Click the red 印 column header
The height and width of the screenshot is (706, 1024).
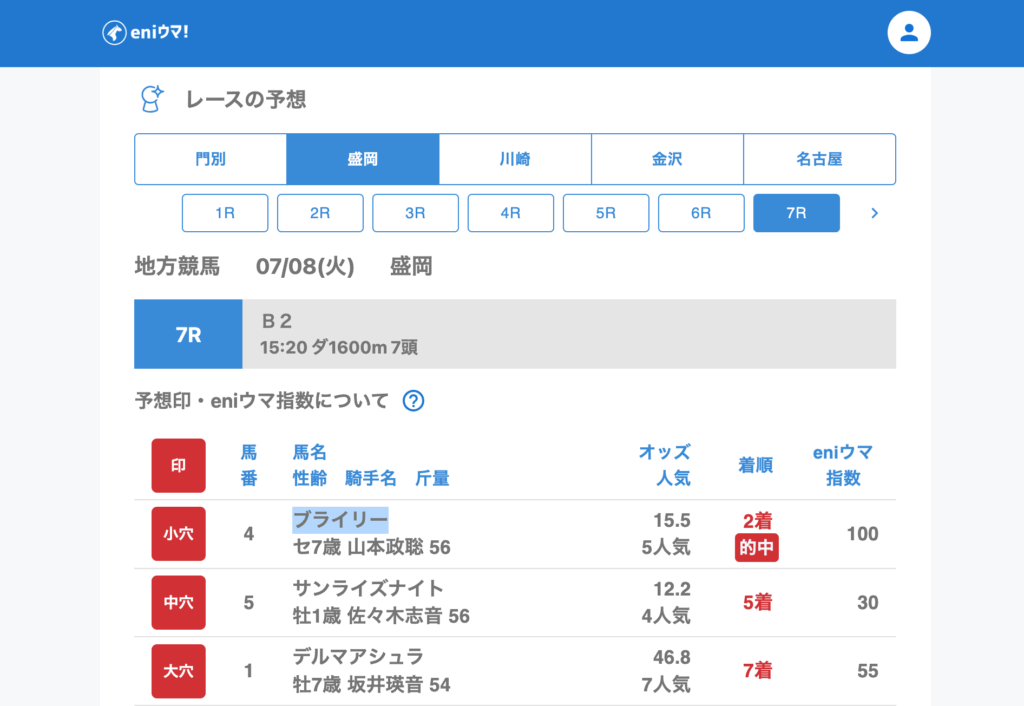pyautogui.click(x=178, y=465)
